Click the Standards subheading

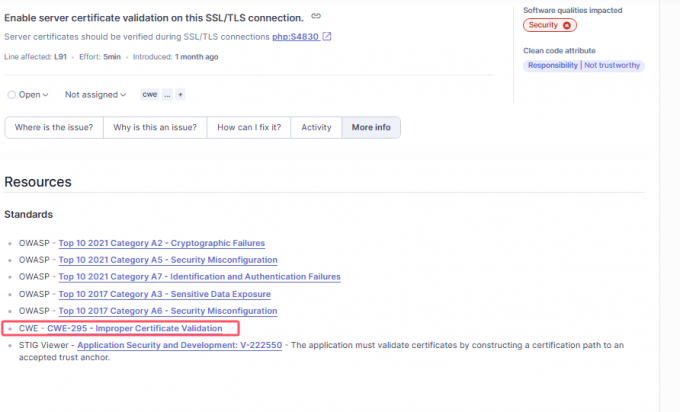29,215
